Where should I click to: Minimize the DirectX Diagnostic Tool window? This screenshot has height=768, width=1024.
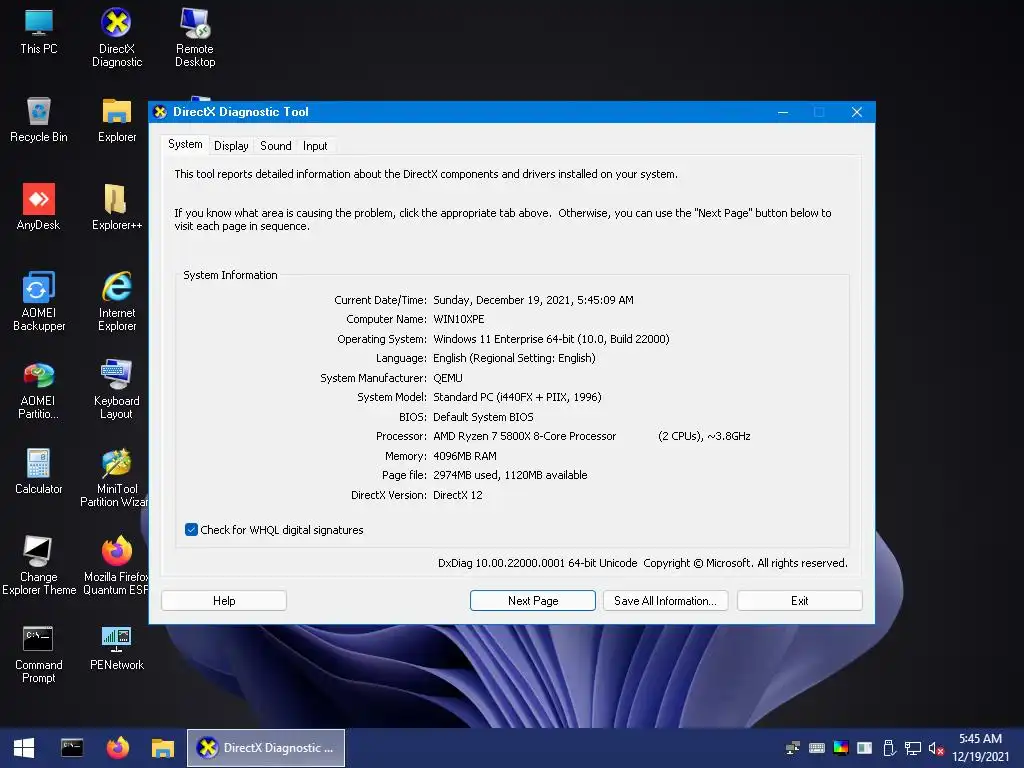pos(783,112)
